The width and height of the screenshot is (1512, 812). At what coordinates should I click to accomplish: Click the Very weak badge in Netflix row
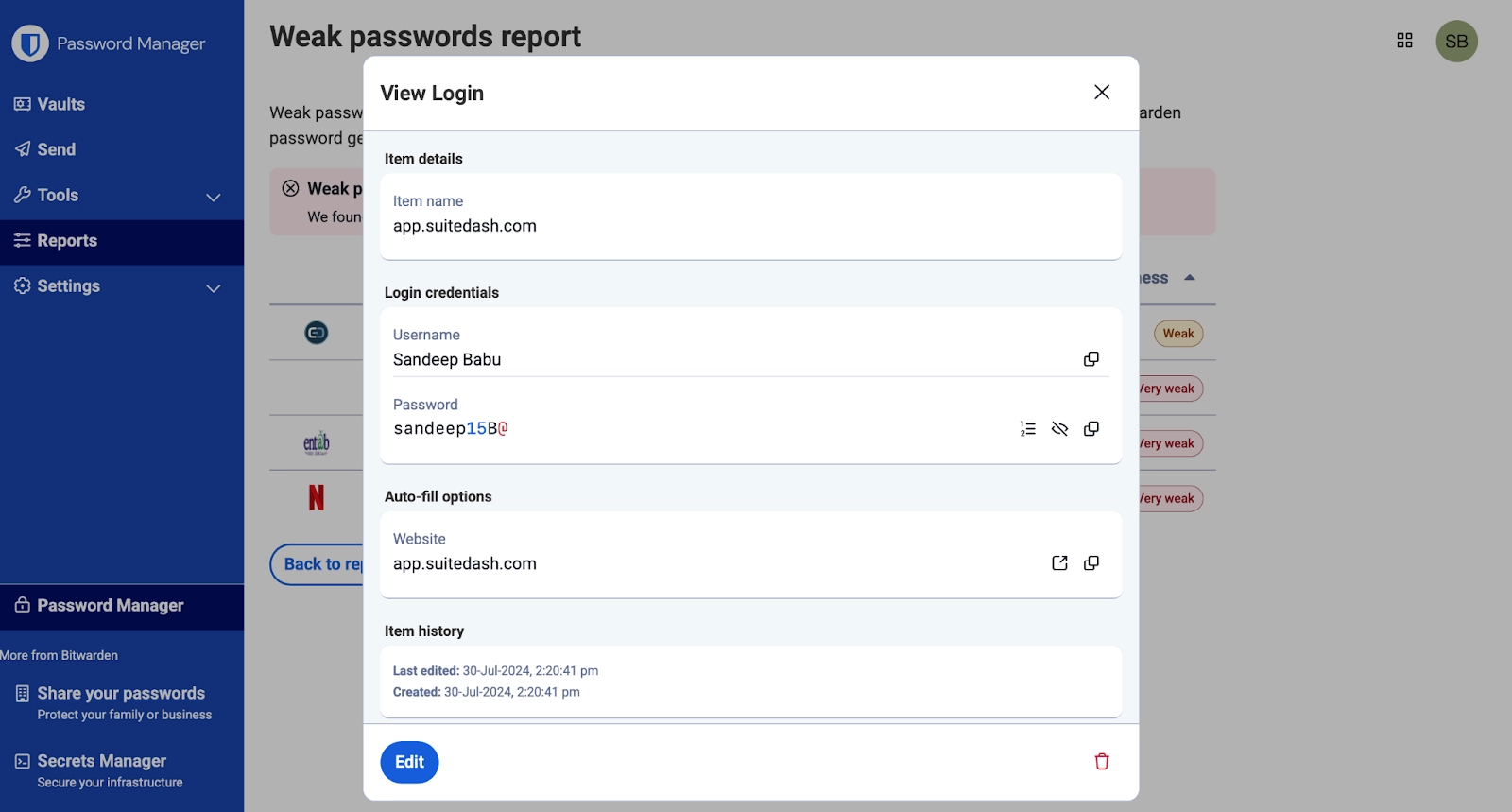click(1169, 499)
